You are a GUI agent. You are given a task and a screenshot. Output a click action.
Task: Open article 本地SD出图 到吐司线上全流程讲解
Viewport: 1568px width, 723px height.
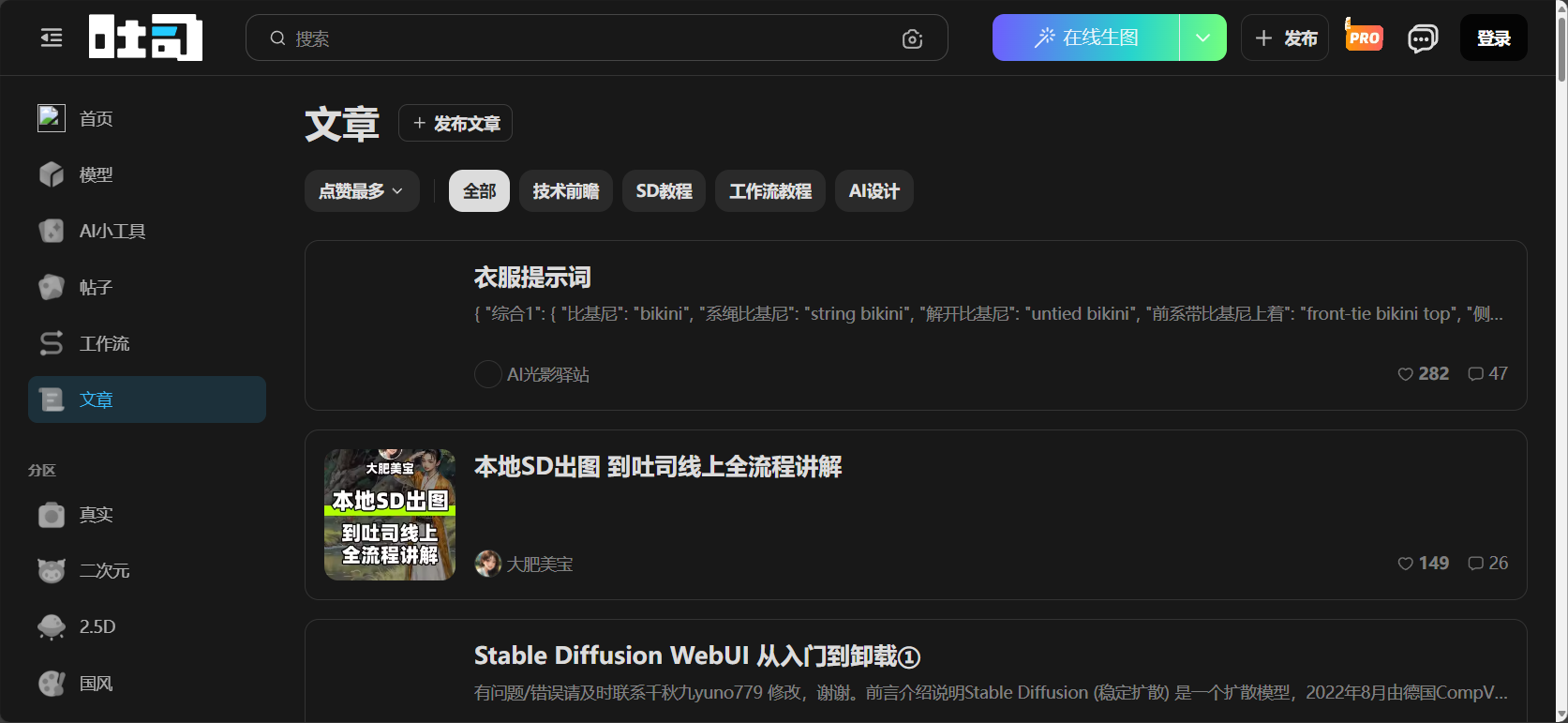click(x=658, y=467)
